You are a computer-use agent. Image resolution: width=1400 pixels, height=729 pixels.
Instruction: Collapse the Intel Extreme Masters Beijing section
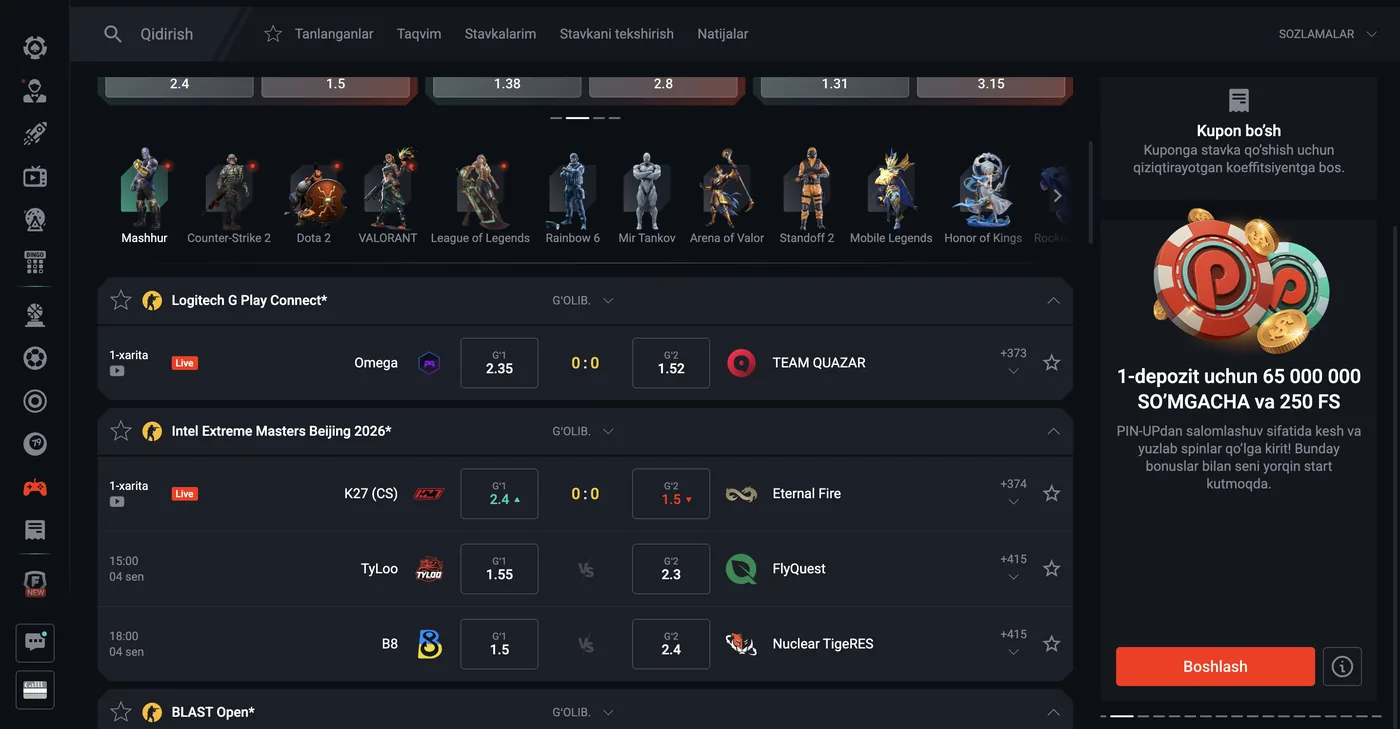[x=1053, y=431]
